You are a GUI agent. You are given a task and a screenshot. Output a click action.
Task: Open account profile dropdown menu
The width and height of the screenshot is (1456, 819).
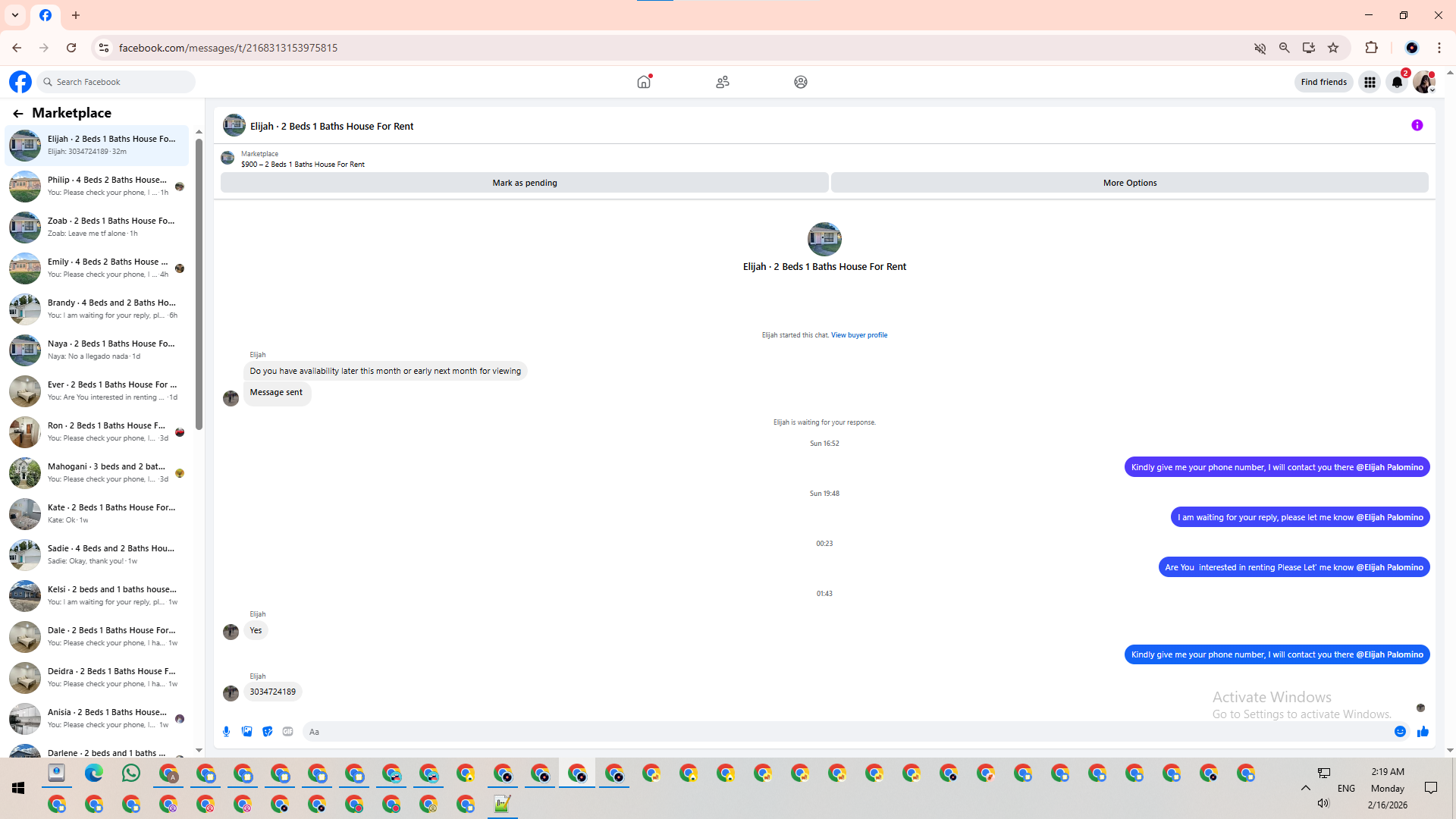pyautogui.click(x=1424, y=82)
